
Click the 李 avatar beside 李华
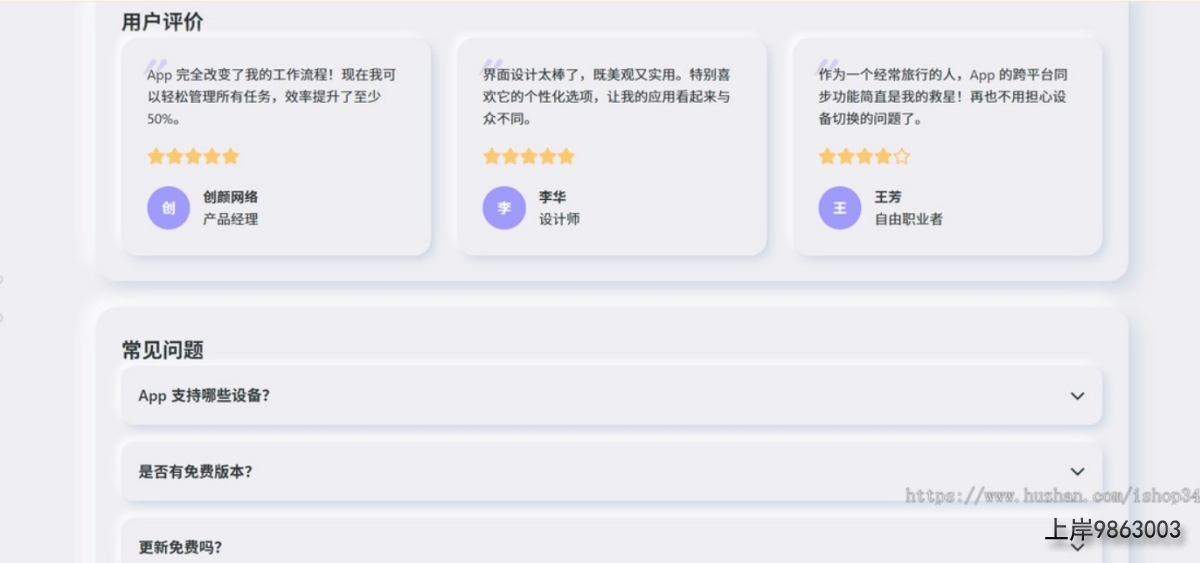point(504,208)
